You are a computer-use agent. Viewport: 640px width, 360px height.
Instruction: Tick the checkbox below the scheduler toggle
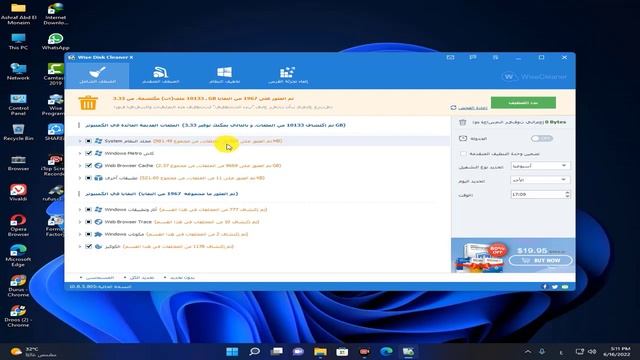[x=463, y=153]
